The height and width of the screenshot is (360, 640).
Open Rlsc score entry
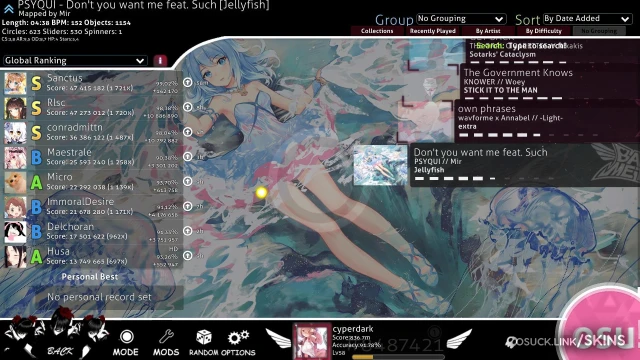tap(92, 108)
